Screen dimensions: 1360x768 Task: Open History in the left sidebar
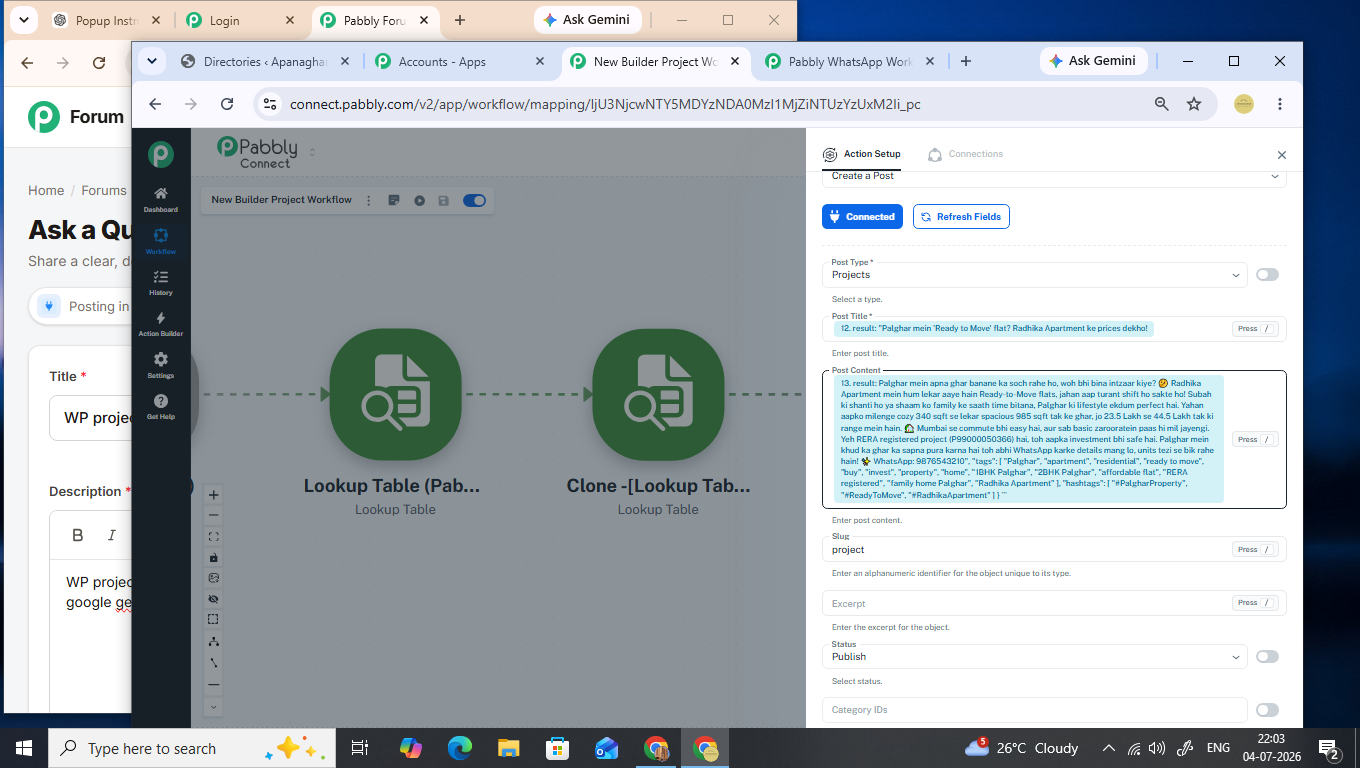pyautogui.click(x=161, y=283)
